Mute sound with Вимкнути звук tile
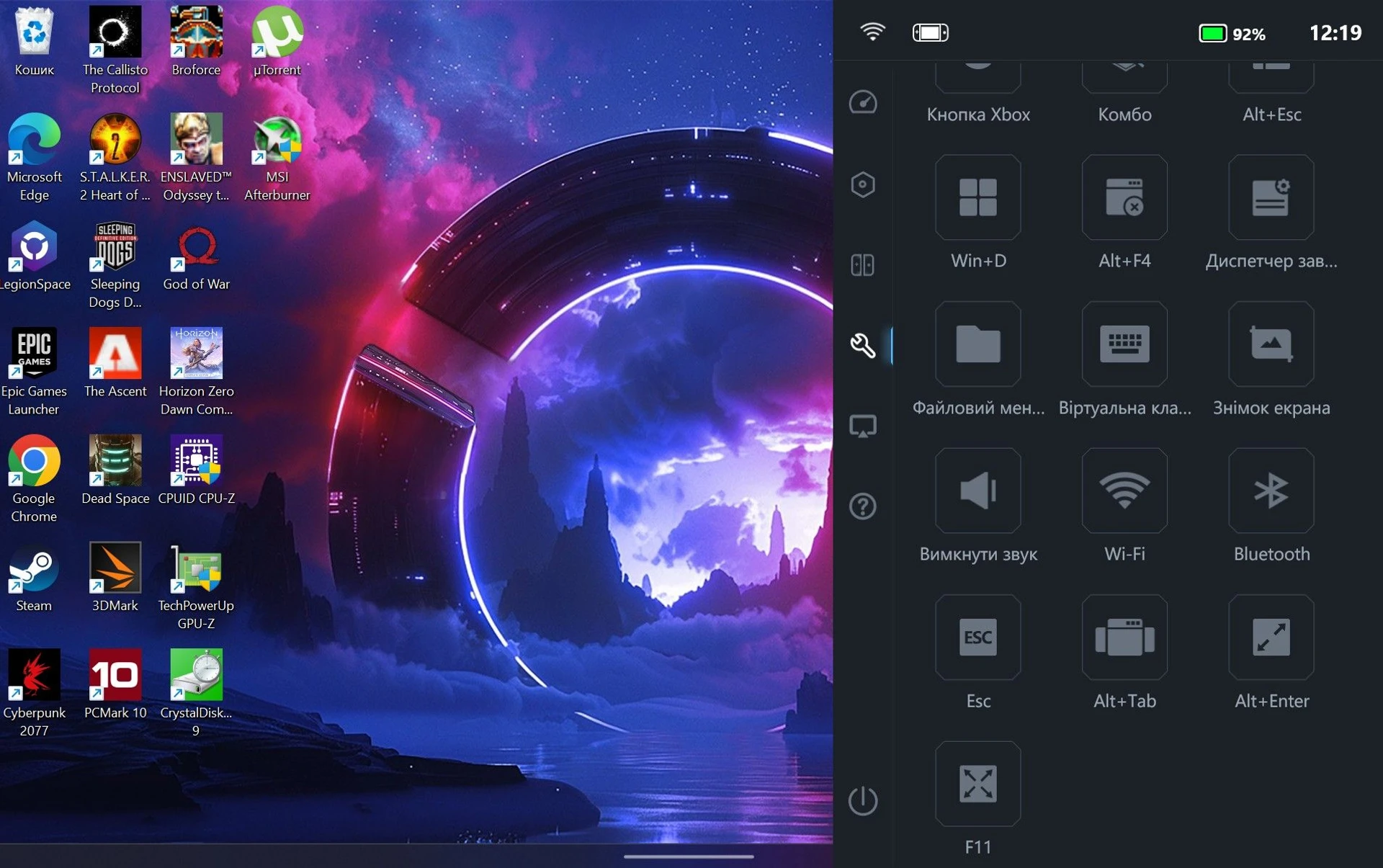The width and height of the screenshot is (1383, 868). click(x=977, y=491)
